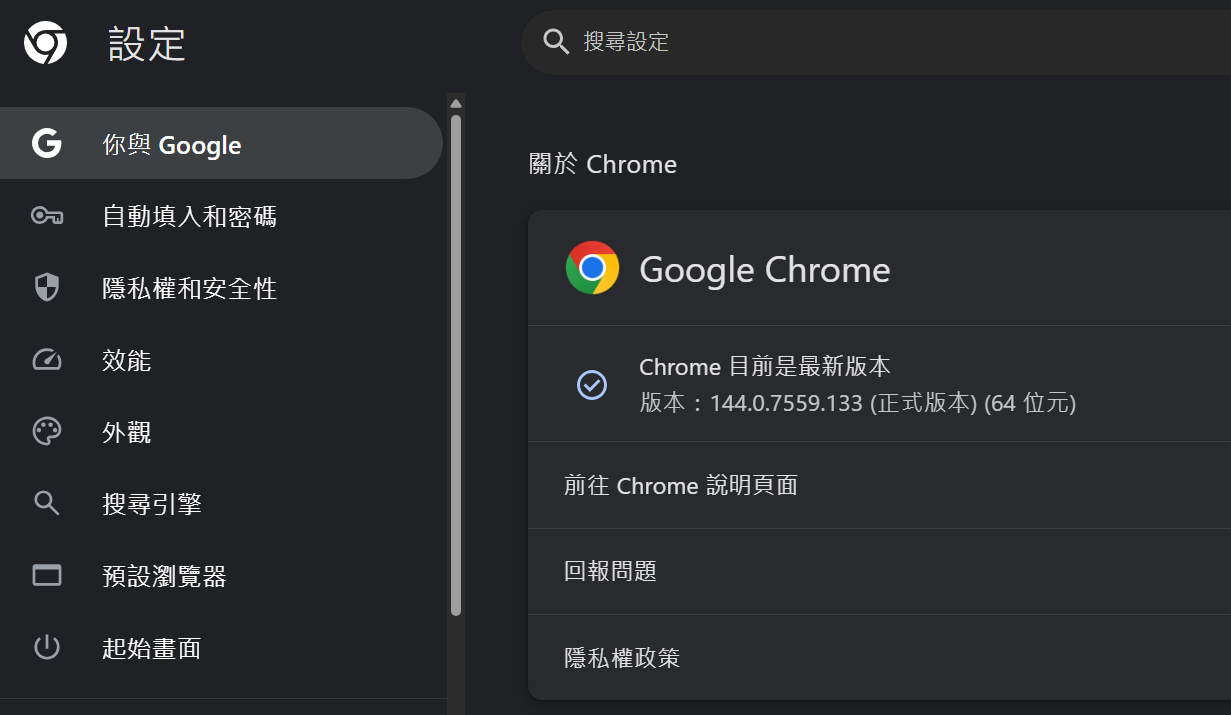Viewport: 1231px width, 715px height.
Task: Click the 關於 Chrome page heading
Action: point(603,165)
